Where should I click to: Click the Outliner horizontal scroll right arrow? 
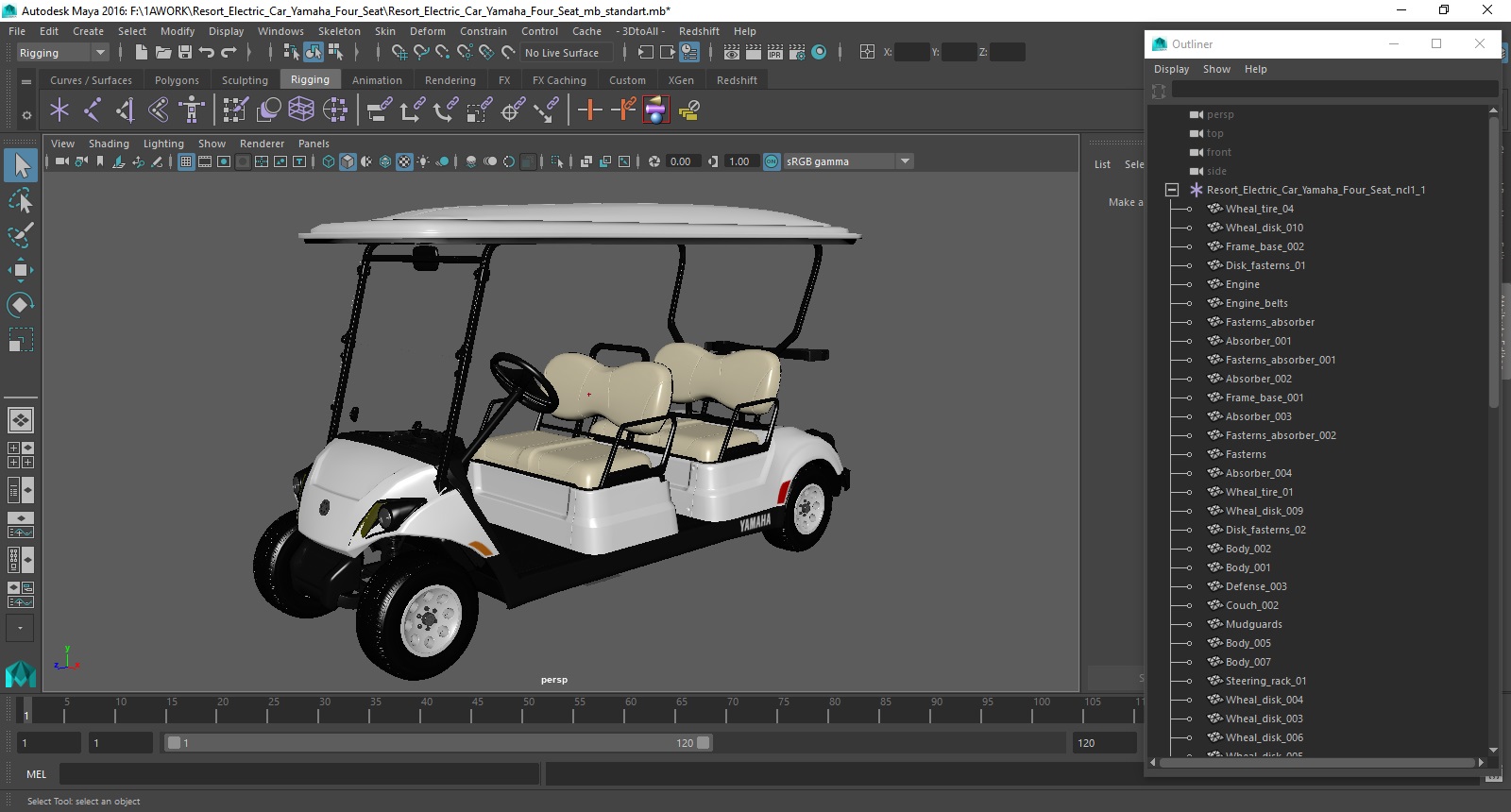[x=1481, y=762]
